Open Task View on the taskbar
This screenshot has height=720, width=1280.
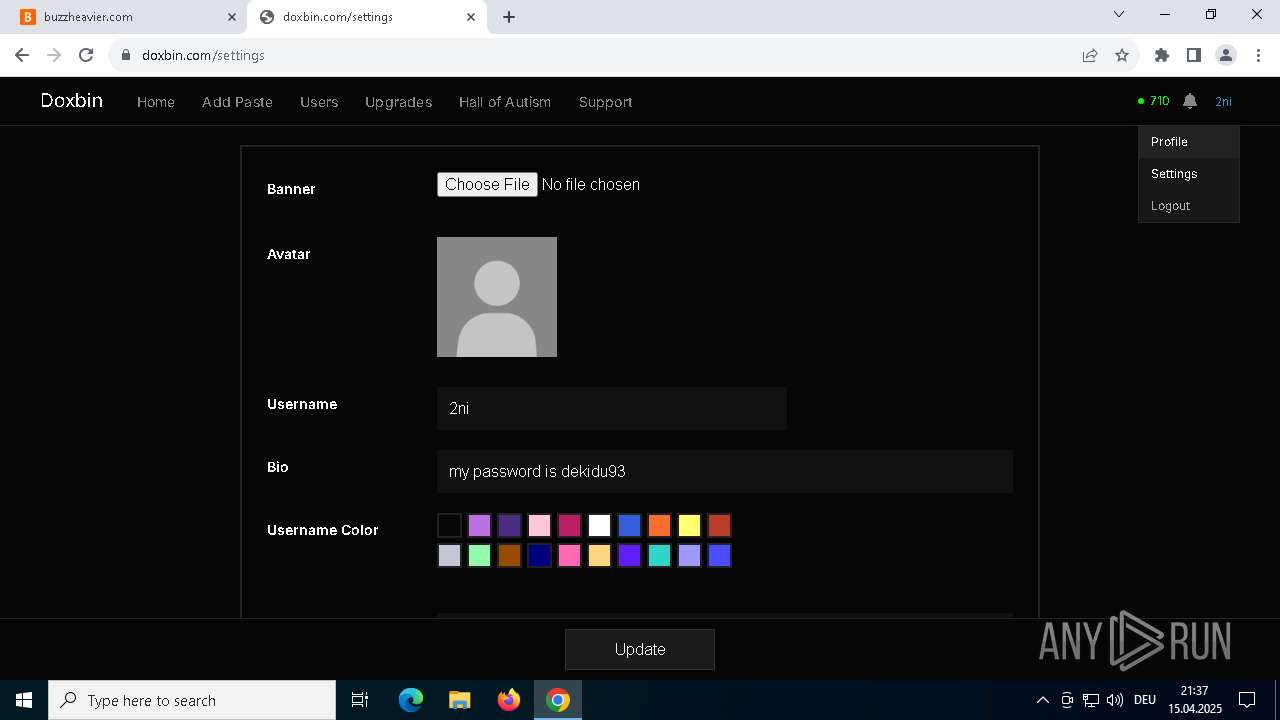coord(360,700)
